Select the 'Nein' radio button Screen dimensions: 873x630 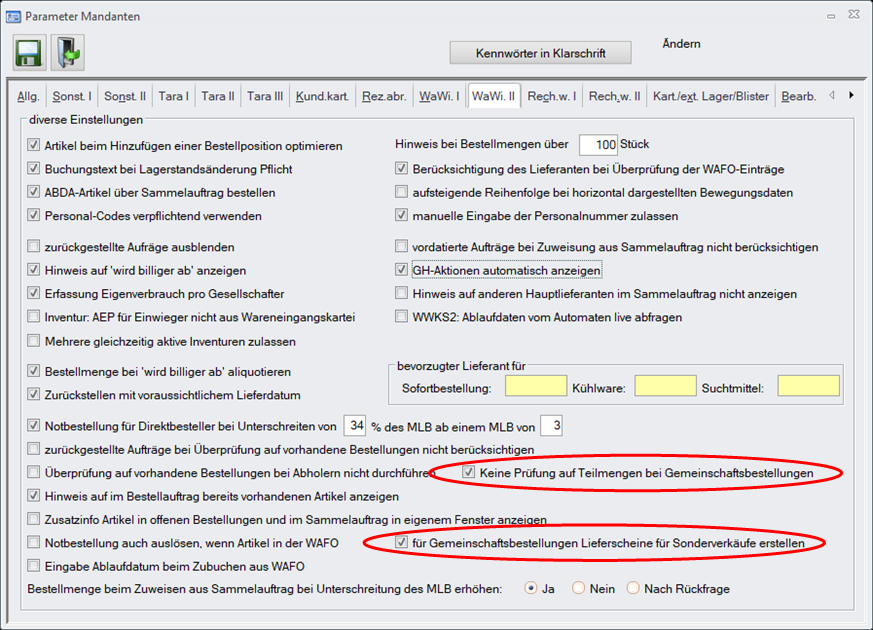coord(578,589)
